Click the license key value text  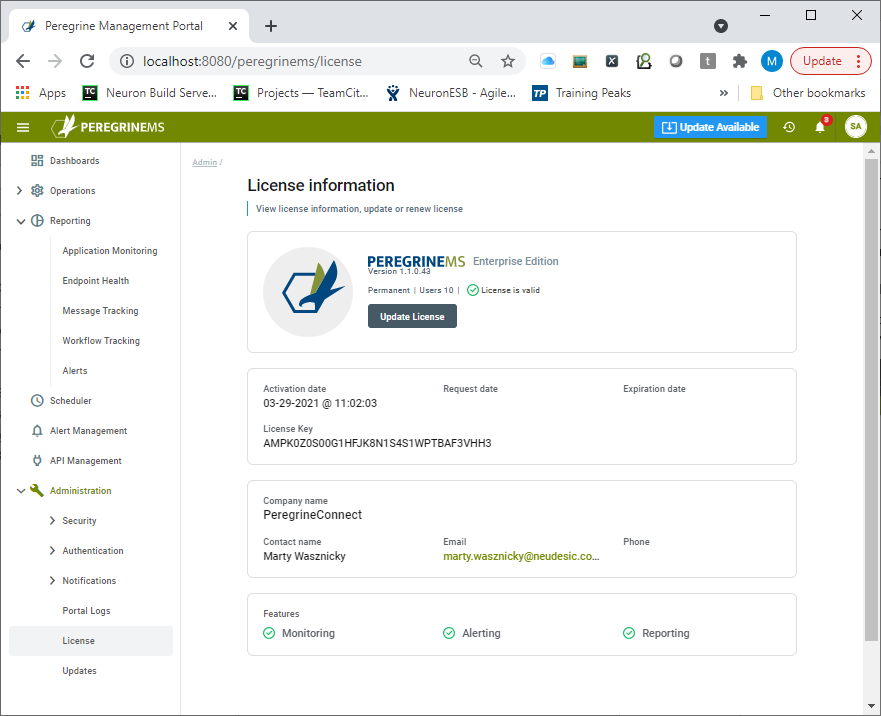(x=377, y=443)
